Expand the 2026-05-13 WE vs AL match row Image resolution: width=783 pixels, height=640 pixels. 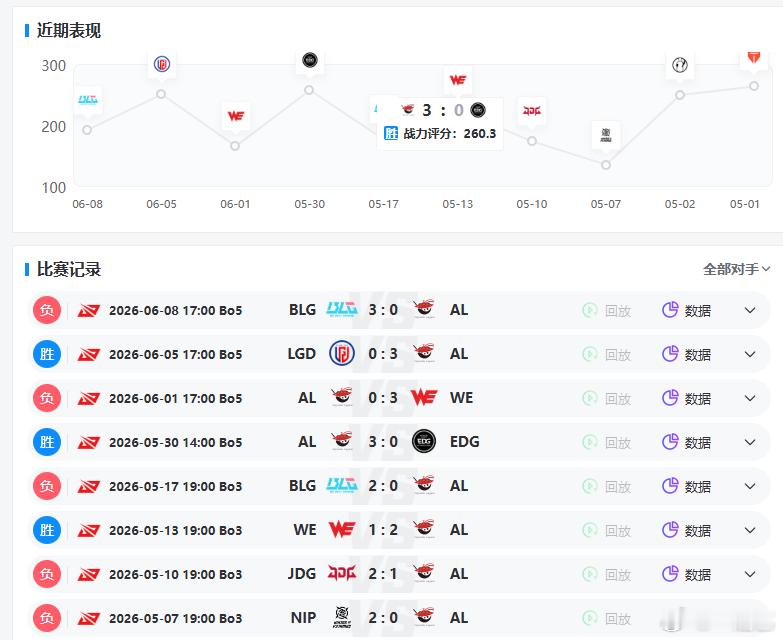point(750,530)
